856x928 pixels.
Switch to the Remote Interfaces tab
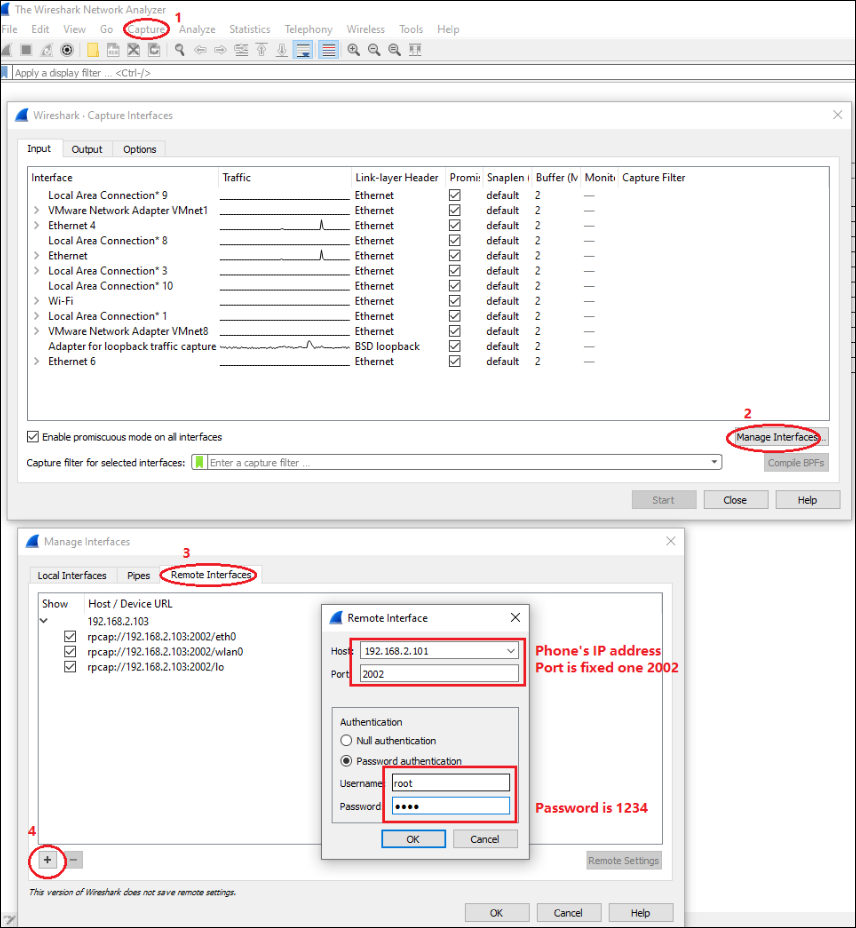211,575
